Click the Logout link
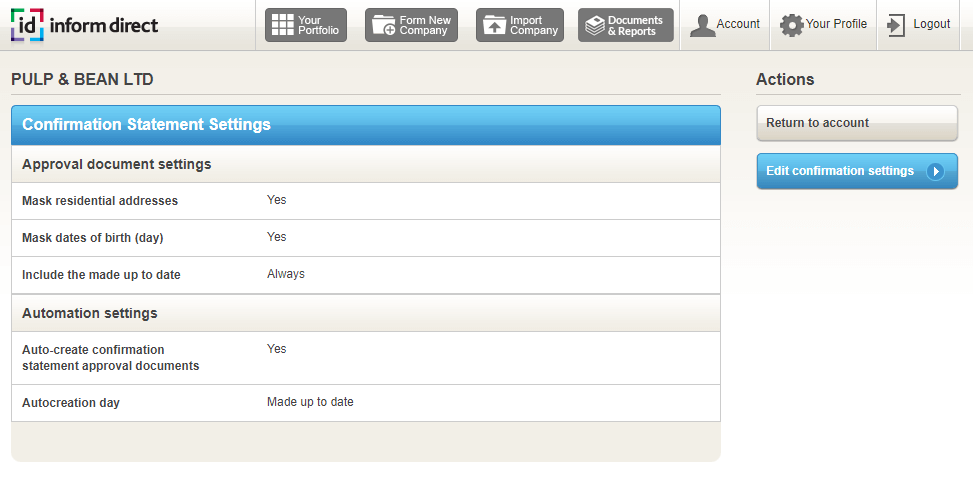Image resolution: width=973 pixels, height=480 pixels. pyautogui.click(x=931, y=24)
